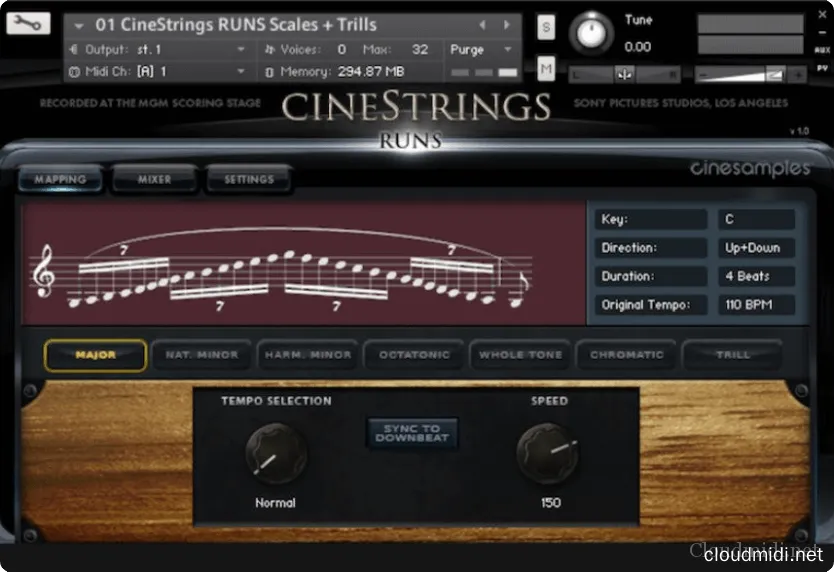Switch to the Mixer tab

click(x=154, y=179)
